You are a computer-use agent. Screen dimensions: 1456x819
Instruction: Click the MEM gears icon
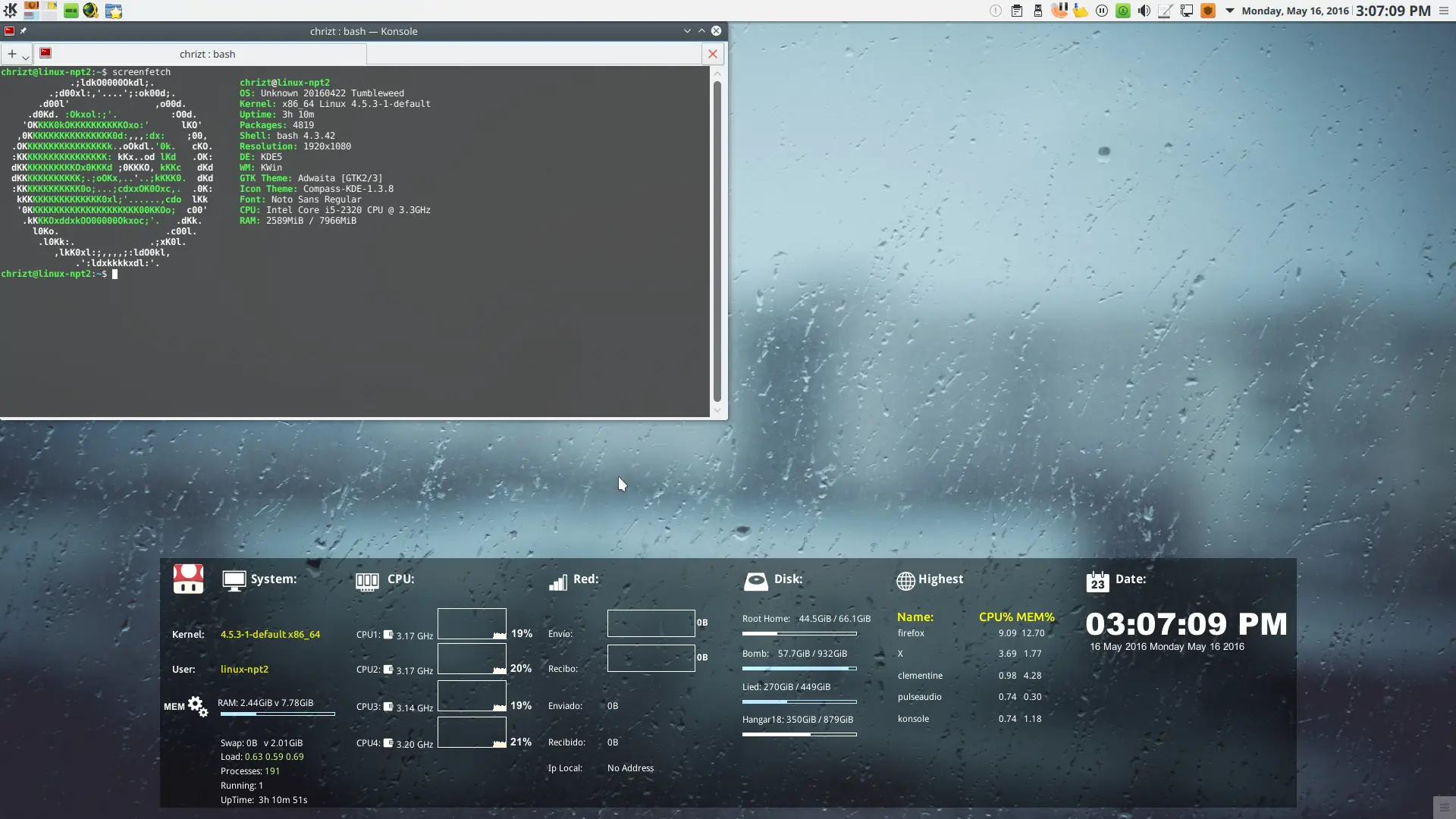point(198,707)
